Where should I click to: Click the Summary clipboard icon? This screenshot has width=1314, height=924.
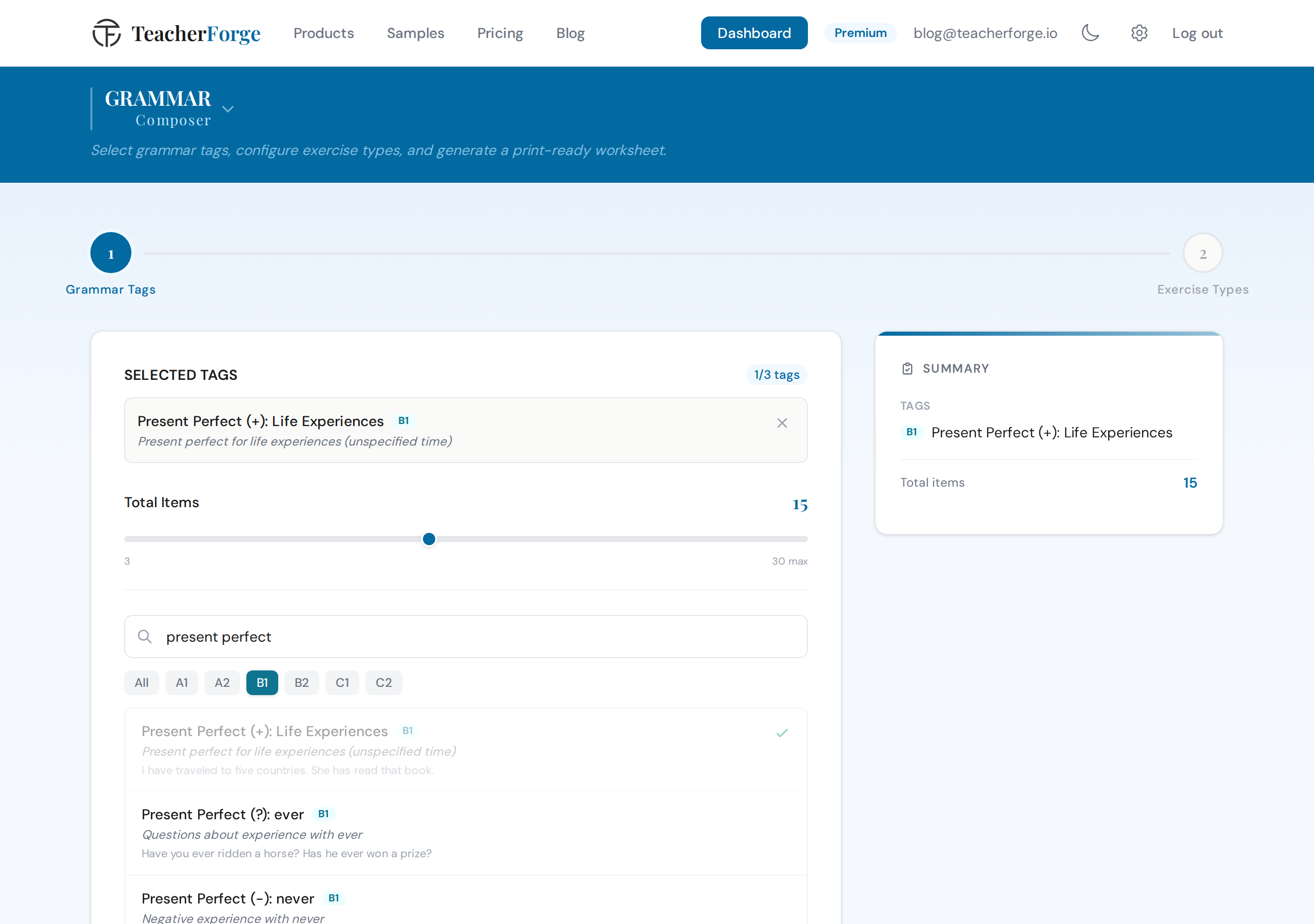click(x=907, y=369)
